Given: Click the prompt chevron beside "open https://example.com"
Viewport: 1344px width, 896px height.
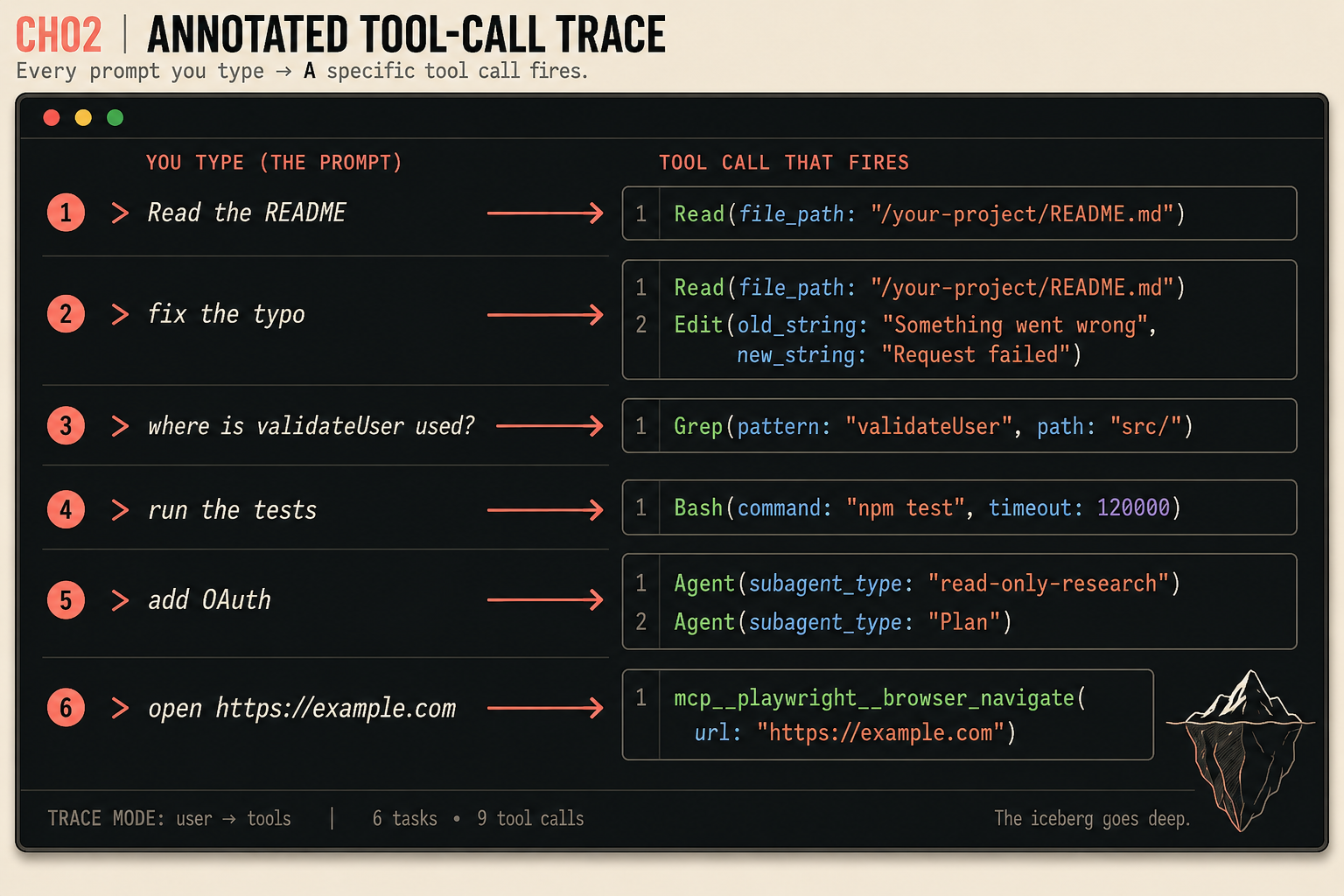Looking at the screenshot, I should (121, 708).
